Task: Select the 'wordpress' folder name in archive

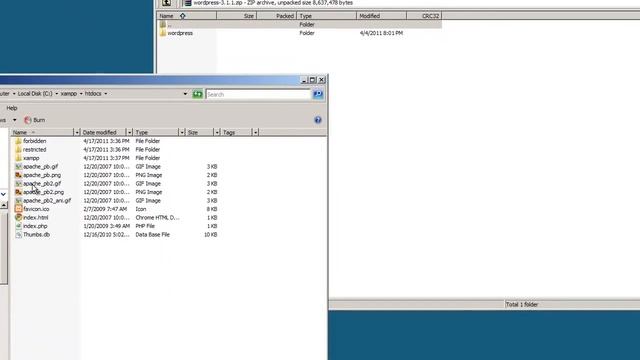Action: pos(180,33)
